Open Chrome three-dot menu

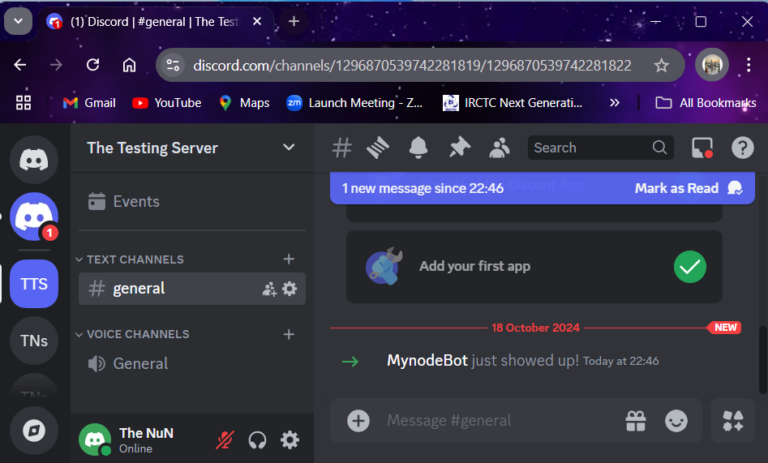click(x=748, y=65)
